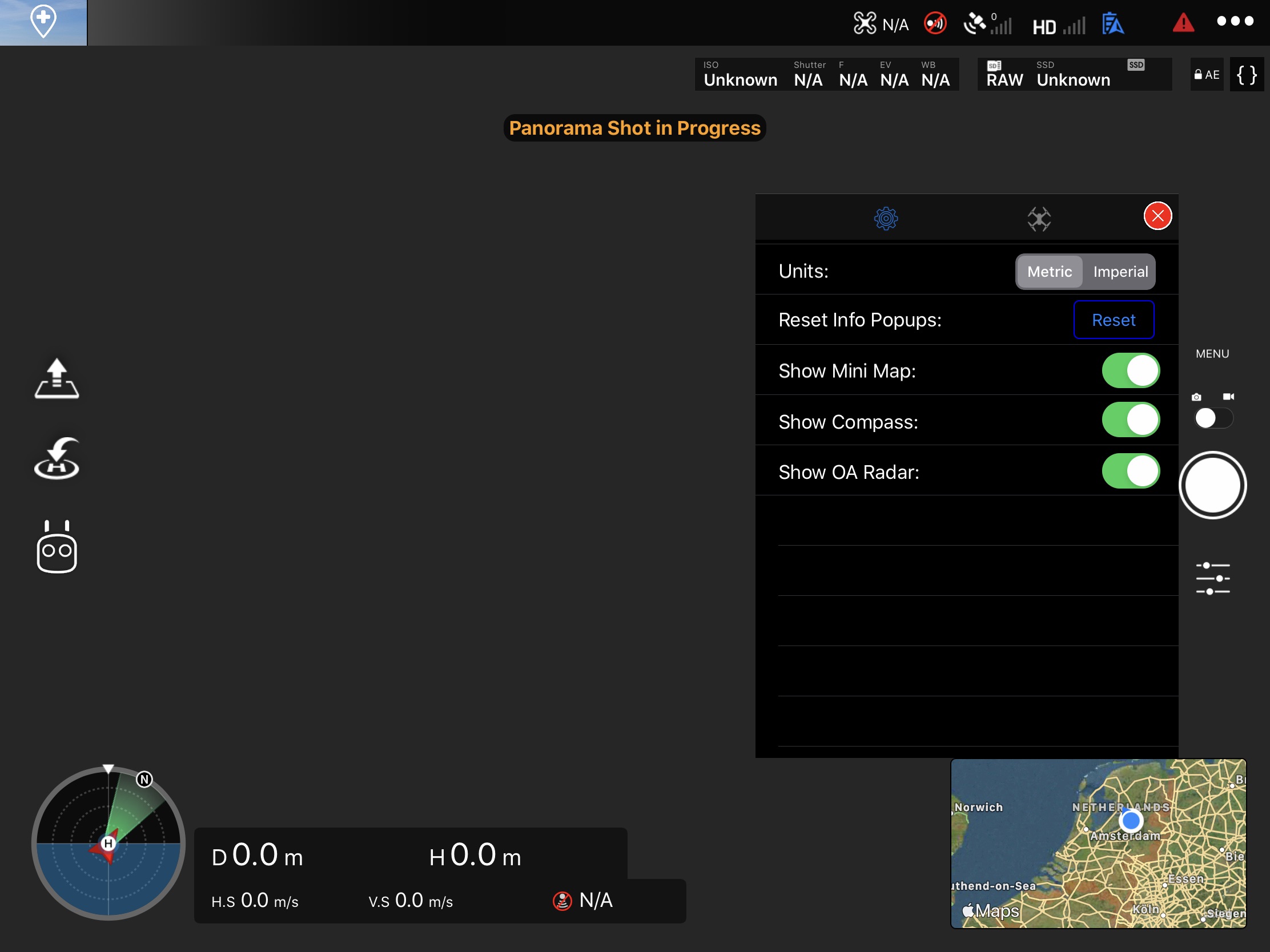Viewport: 1270px width, 952px height.
Task: Open the three-dots more menu
Action: [x=1235, y=21]
